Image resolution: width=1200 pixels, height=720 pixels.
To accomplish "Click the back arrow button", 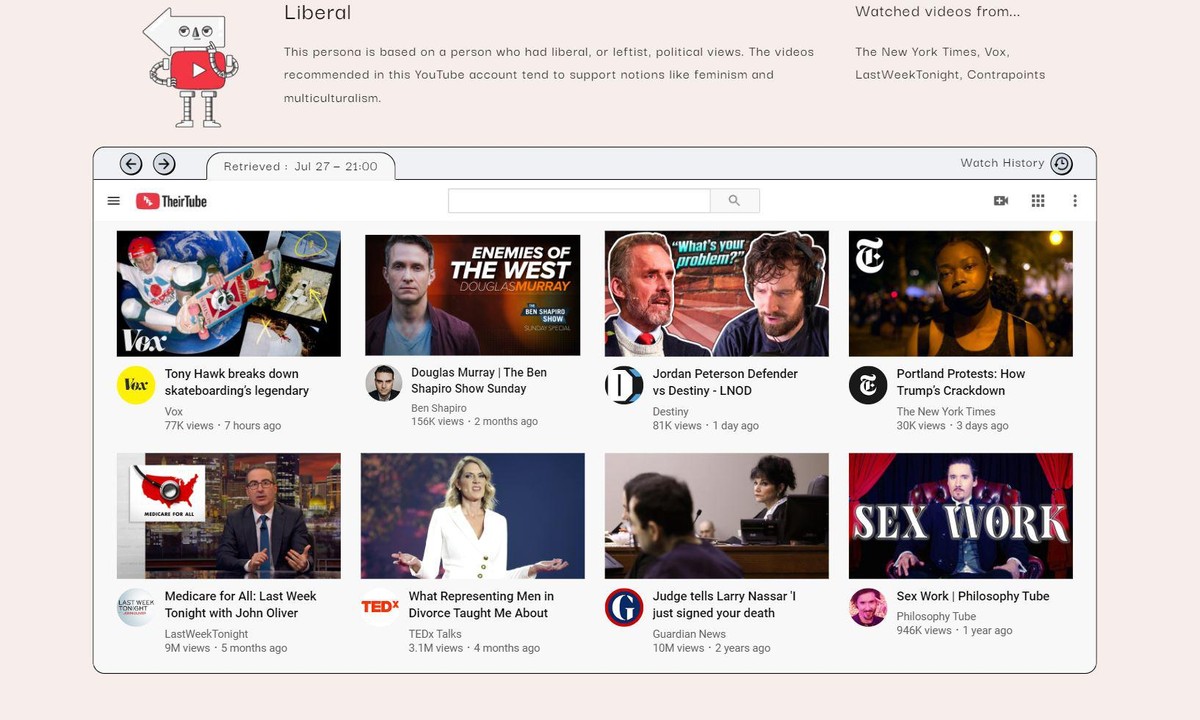I will tap(131, 164).
